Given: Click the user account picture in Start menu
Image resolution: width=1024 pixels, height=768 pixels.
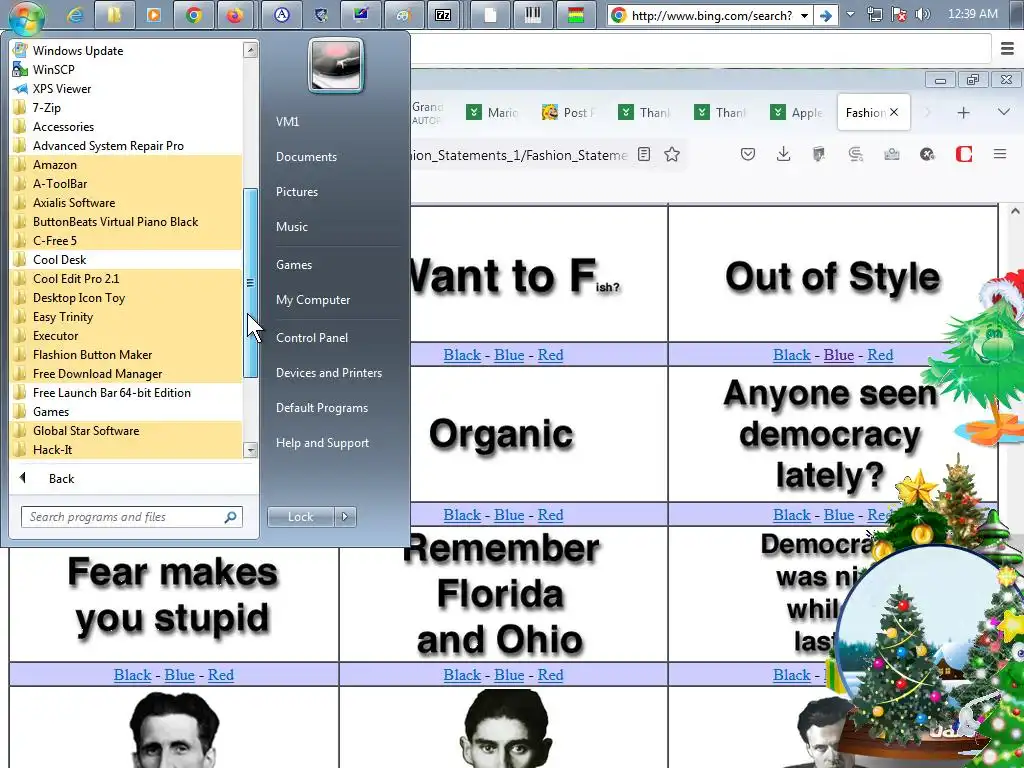Looking at the screenshot, I should point(336,65).
